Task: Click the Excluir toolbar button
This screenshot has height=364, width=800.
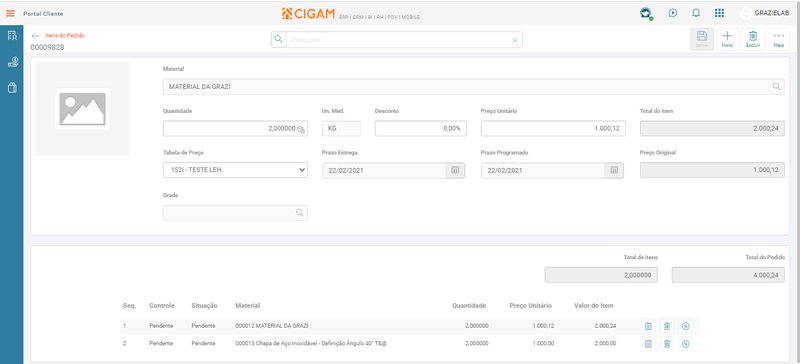Action: coord(753,39)
